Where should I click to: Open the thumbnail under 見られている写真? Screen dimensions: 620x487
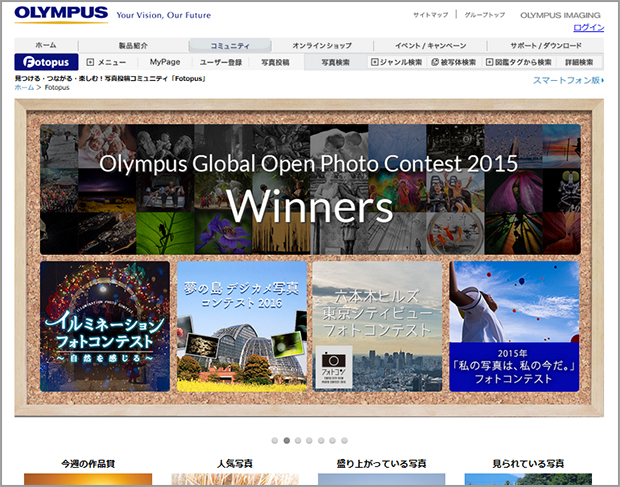[528, 479]
